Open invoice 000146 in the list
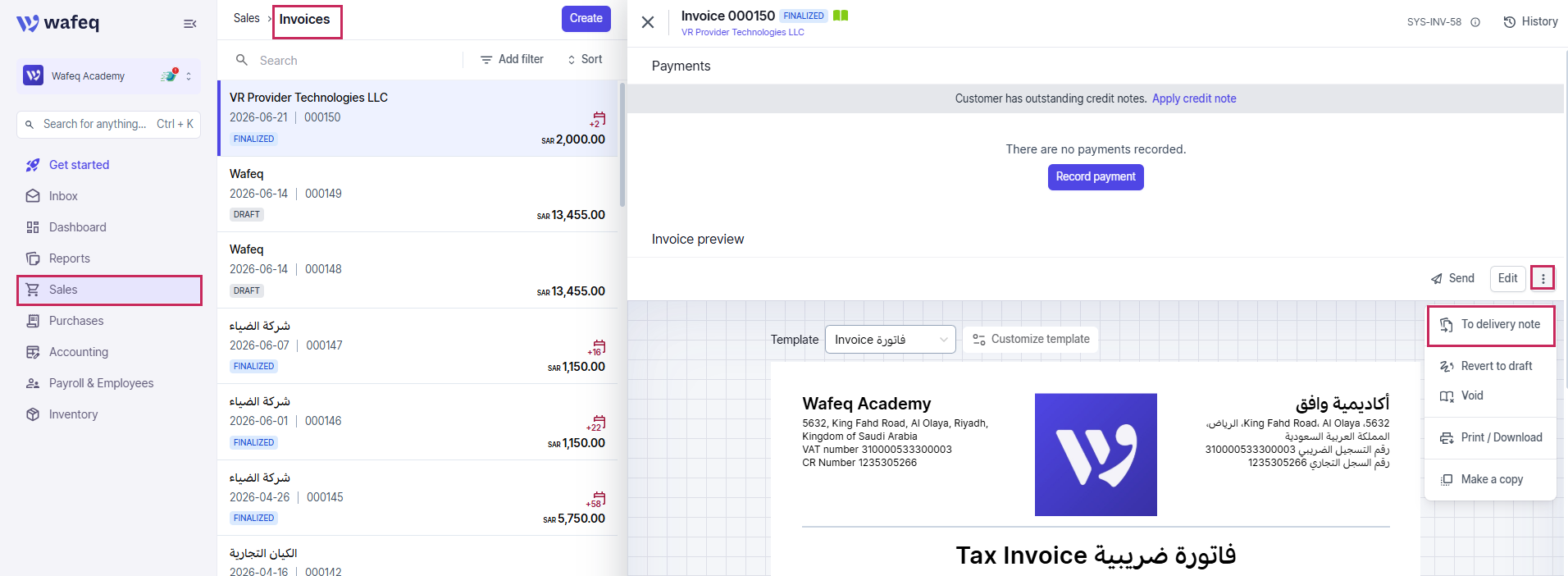 (417, 422)
